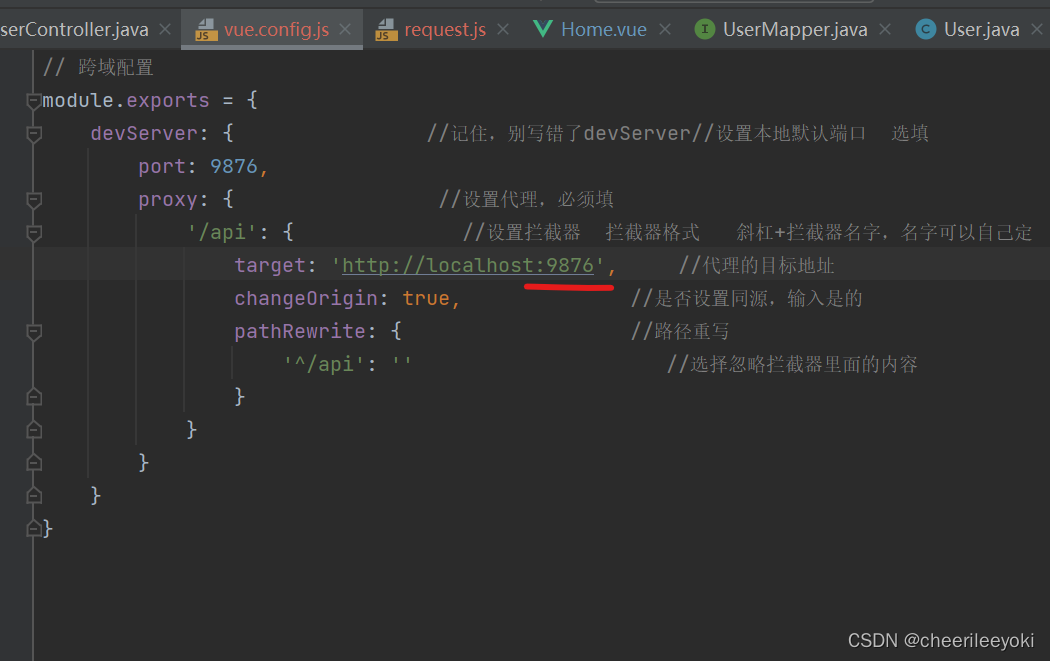Screen dimensions: 1050x661
Task: Click the devServer property name
Action: (x=144, y=133)
